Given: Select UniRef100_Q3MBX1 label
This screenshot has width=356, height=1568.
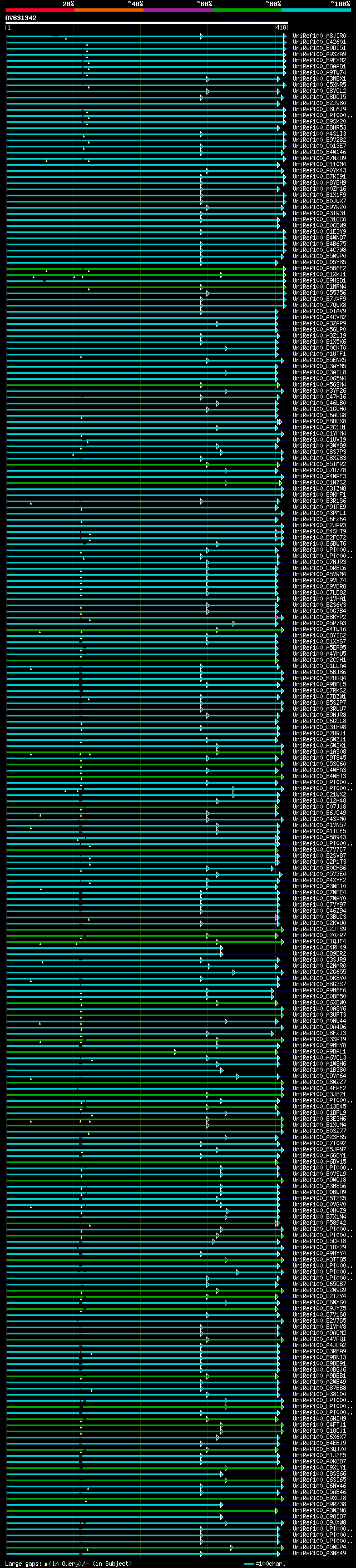Looking at the screenshot, I should coord(319,78).
